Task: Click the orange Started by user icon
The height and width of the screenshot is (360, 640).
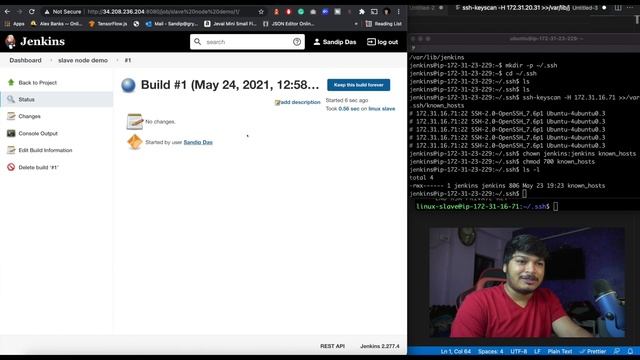Action: (x=135, y=142)
